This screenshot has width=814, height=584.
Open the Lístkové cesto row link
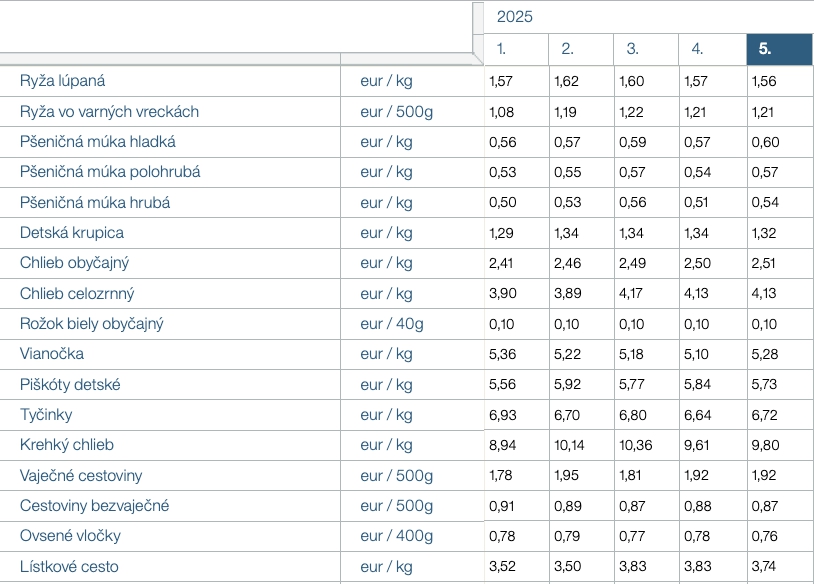(x=69, y=566)
